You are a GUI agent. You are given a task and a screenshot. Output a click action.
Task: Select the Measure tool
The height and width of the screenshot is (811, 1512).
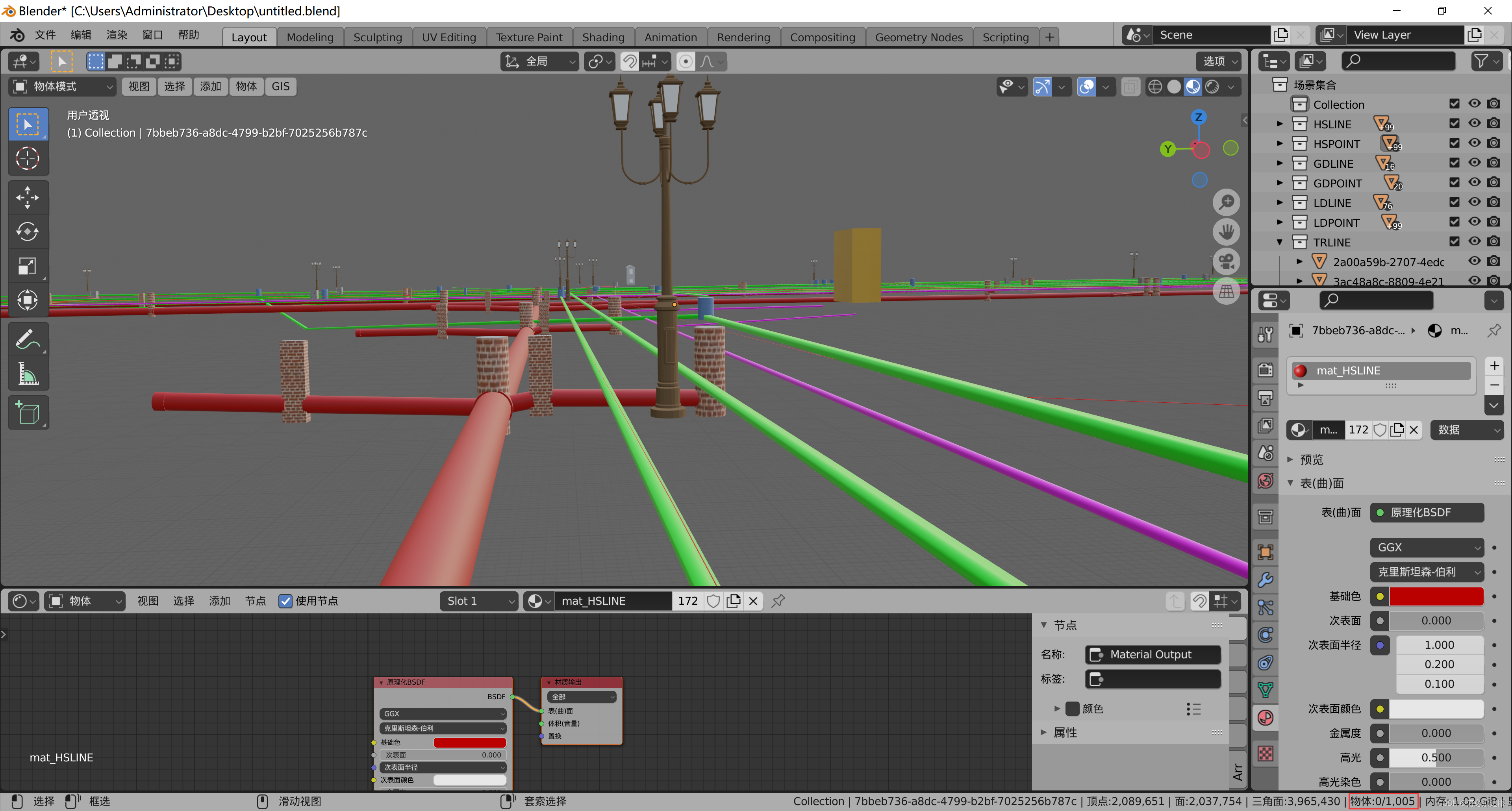coord(28,374)
